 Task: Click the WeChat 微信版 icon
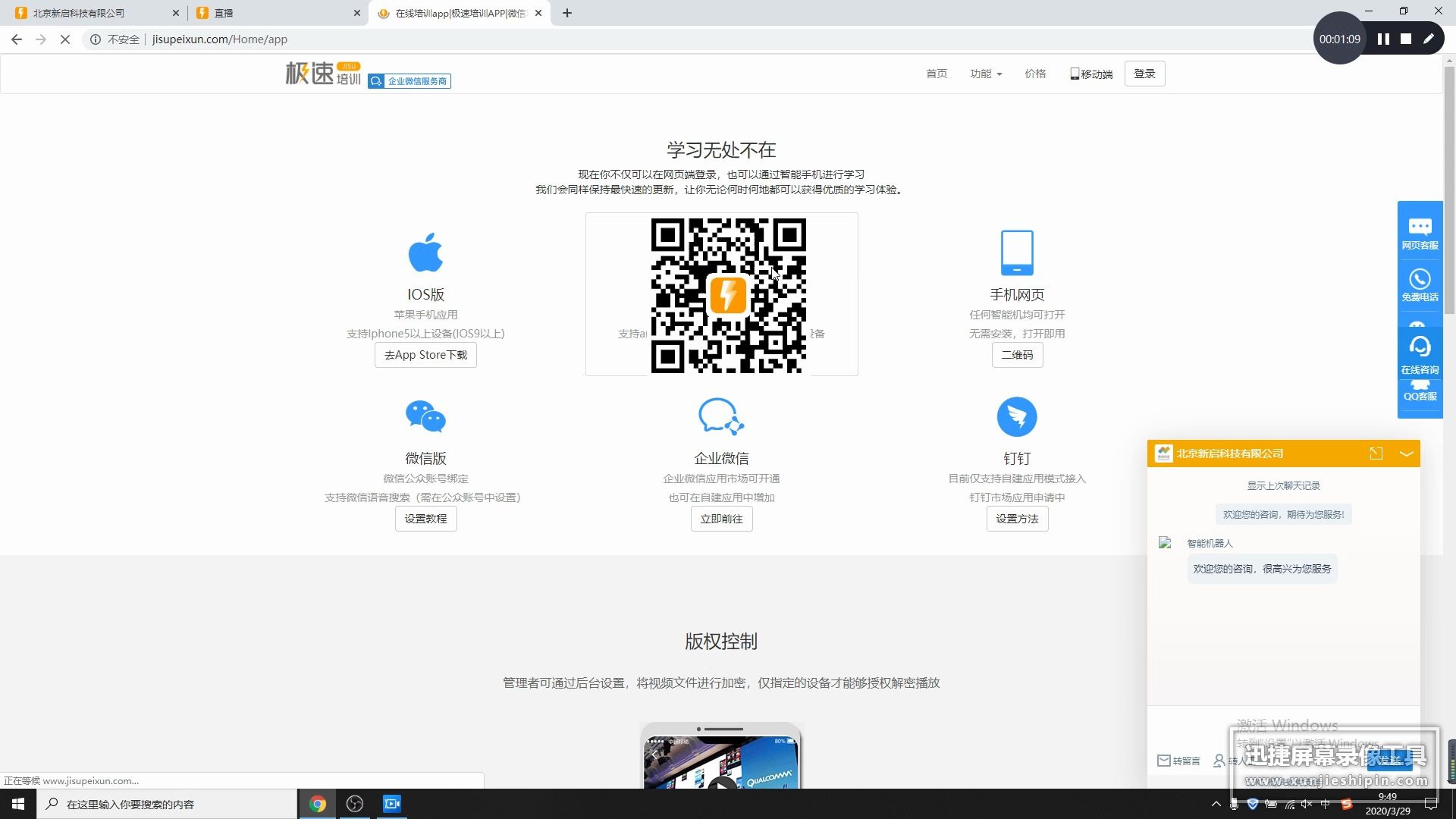pos(425,416)
